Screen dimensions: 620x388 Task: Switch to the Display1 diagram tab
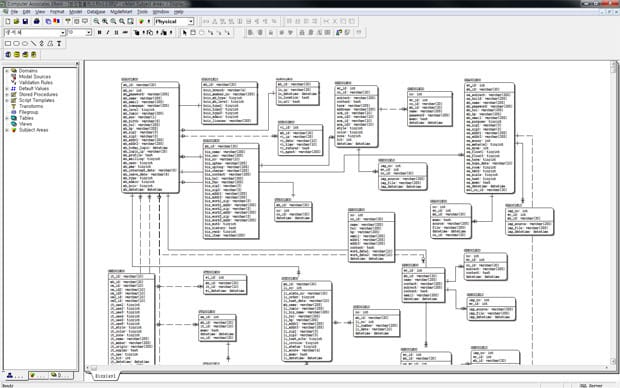coord(105,376)
